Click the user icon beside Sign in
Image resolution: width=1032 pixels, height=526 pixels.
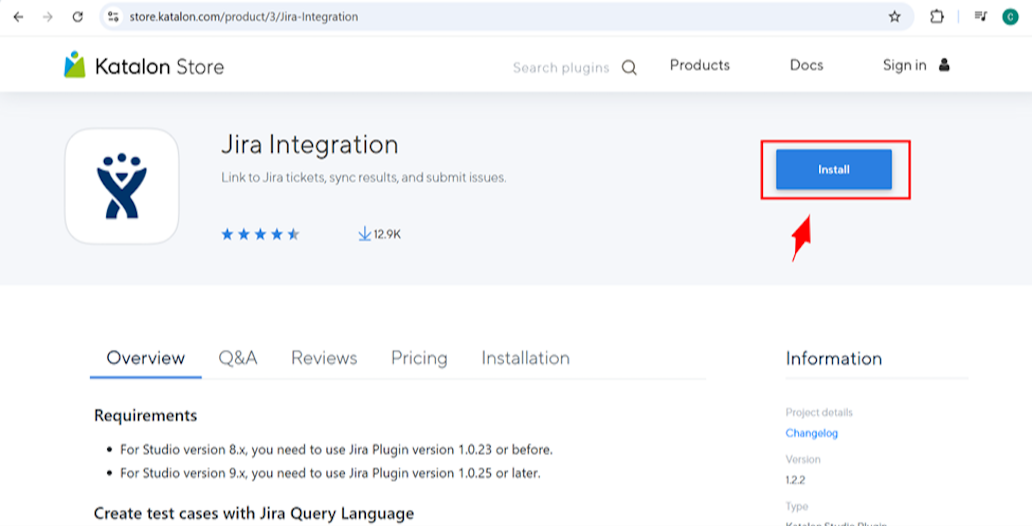944,65
